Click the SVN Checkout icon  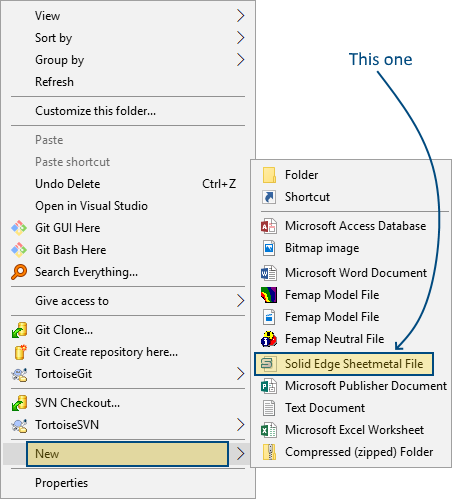(x=19, y=403)
